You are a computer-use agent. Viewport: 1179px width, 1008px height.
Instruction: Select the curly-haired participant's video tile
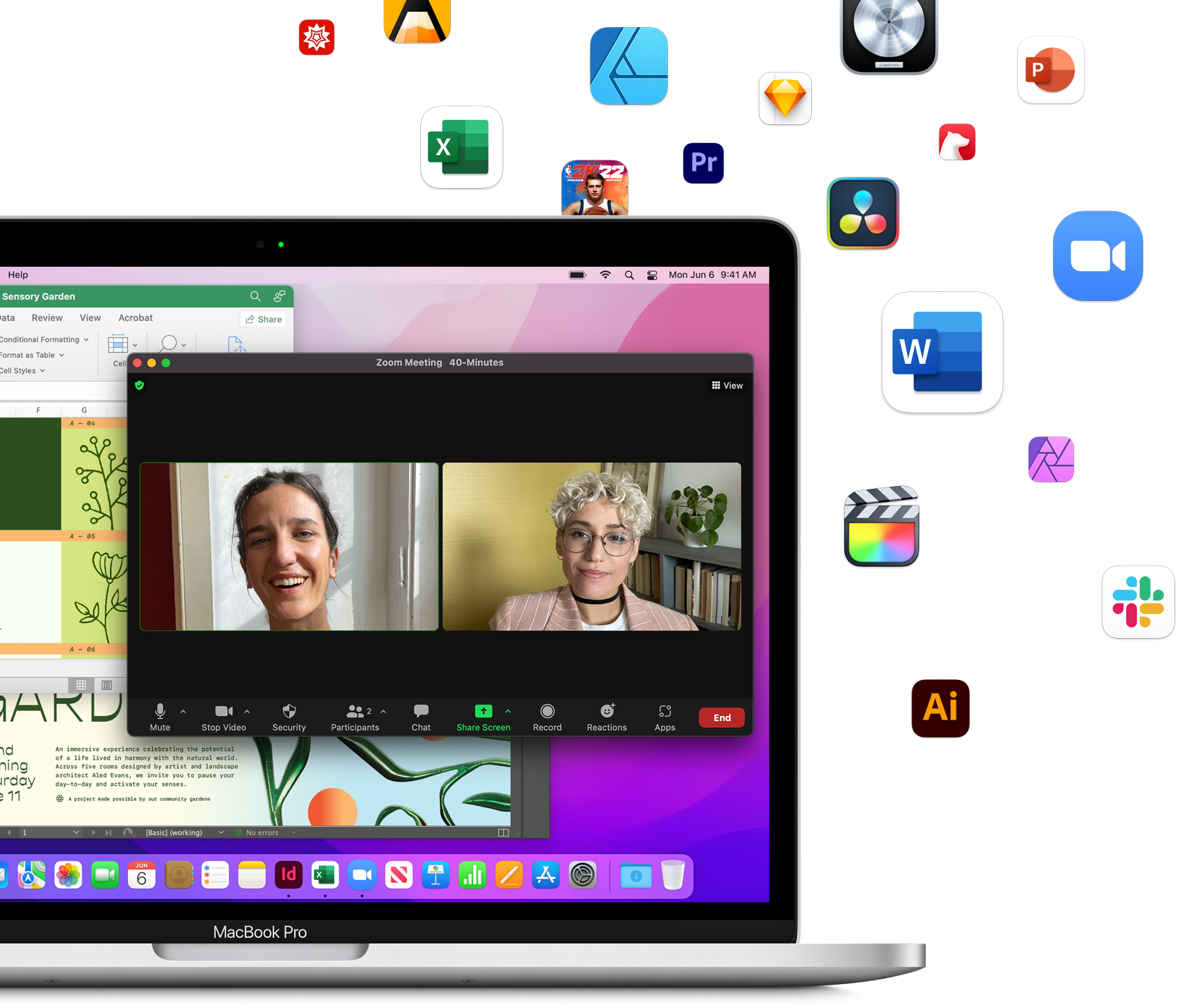[x=592, y=547]
